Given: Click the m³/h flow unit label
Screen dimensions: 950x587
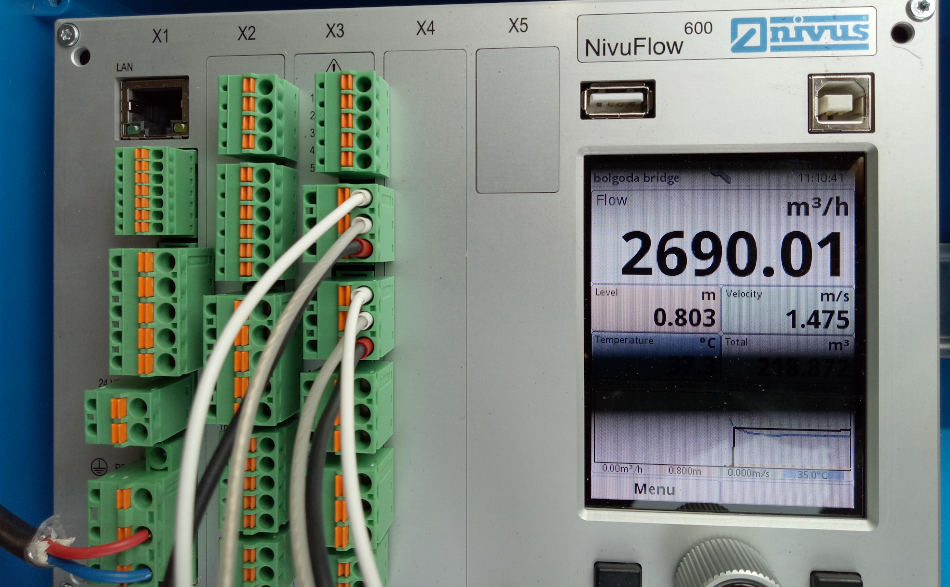Looking at the screenshot, I should point(817,208).
